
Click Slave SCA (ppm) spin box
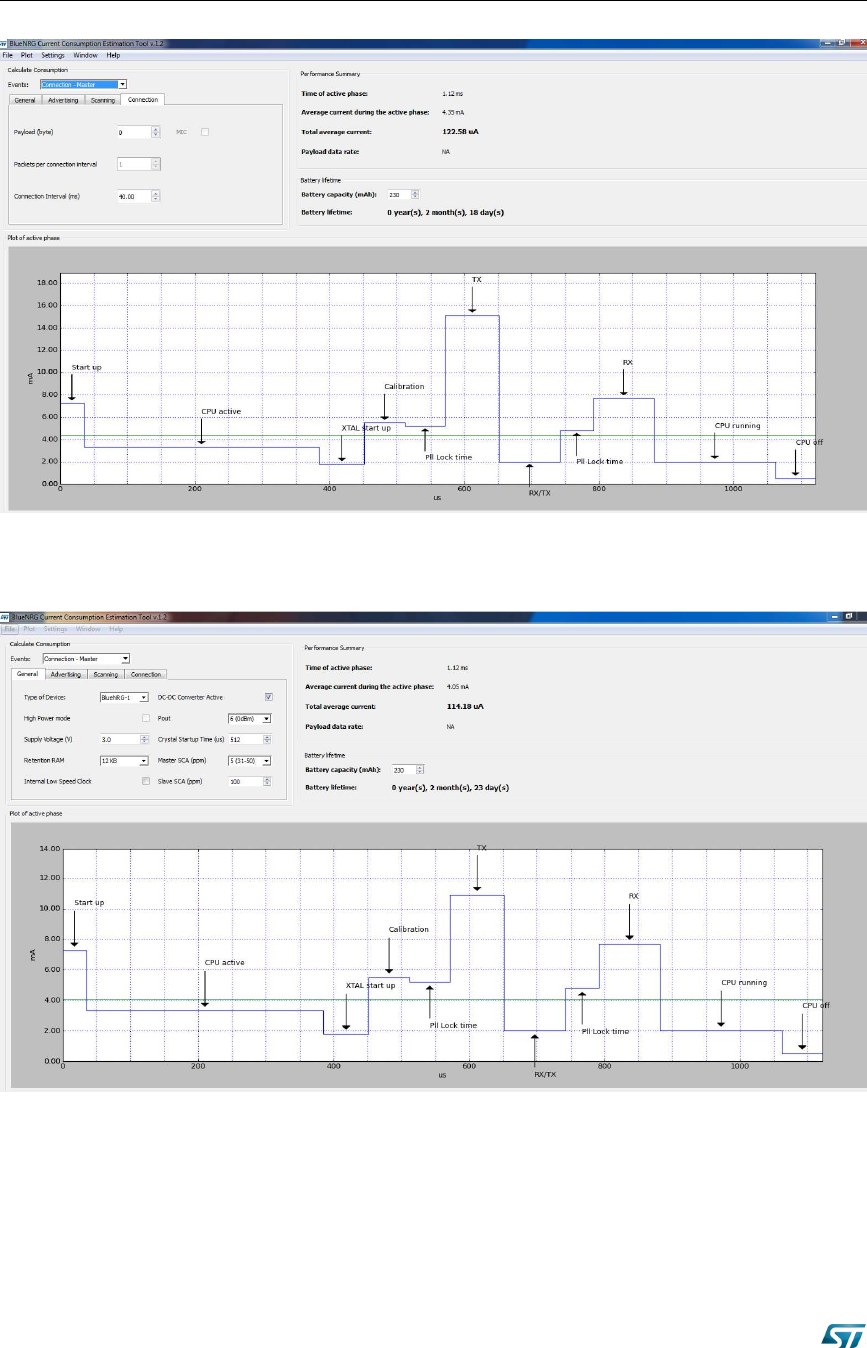(x=249, y=781)
